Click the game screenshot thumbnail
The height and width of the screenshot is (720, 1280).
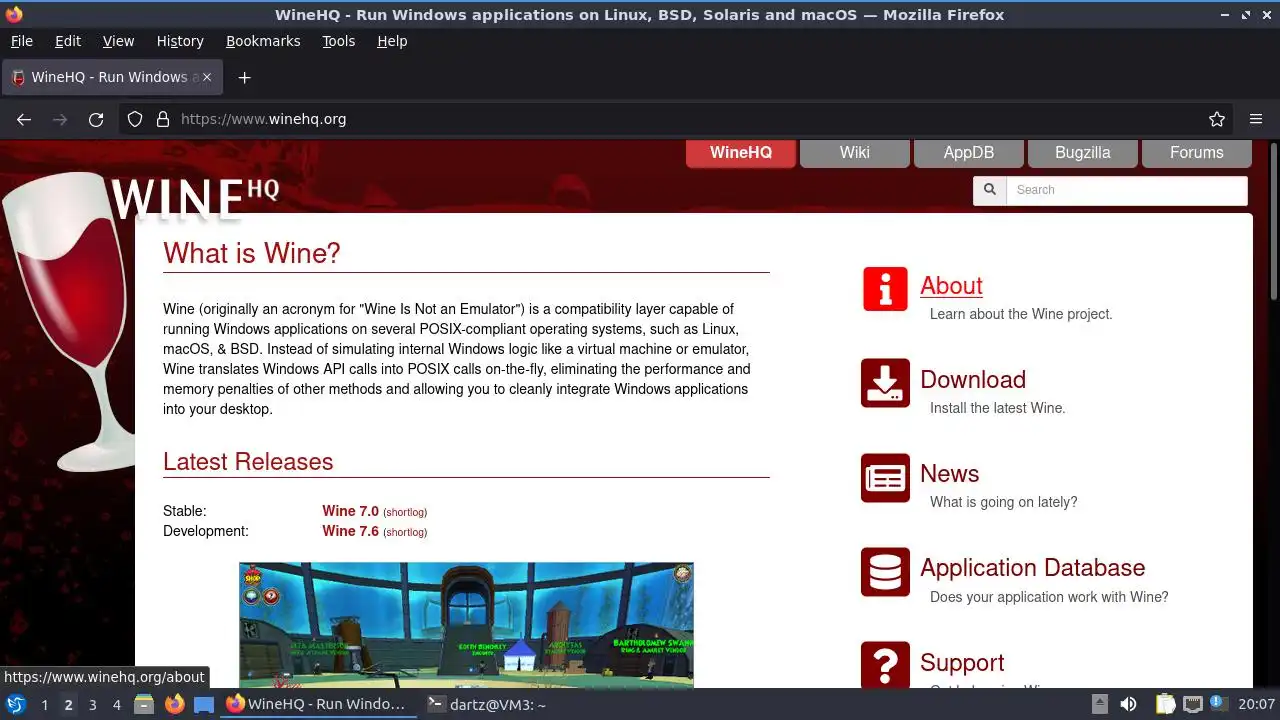[x=466, y=624]
